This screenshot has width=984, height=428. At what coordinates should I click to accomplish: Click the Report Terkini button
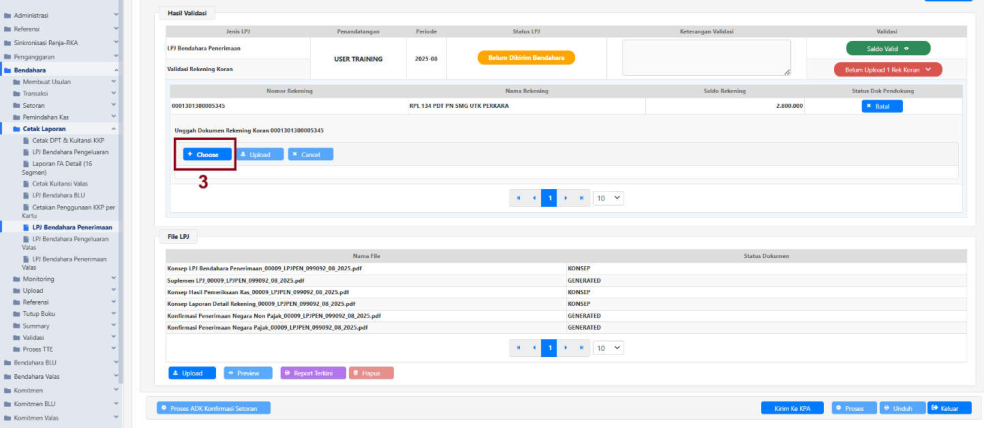pos(313,373)
